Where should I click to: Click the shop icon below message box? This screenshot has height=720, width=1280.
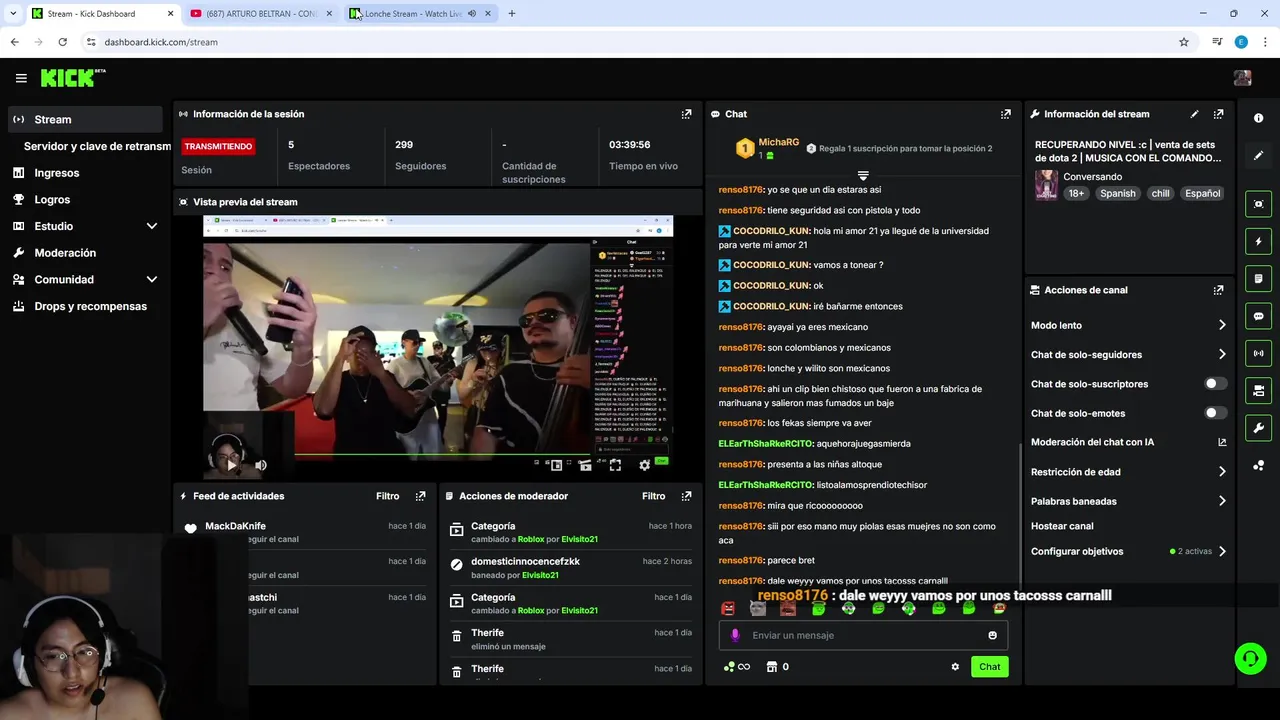click(772, 667)
